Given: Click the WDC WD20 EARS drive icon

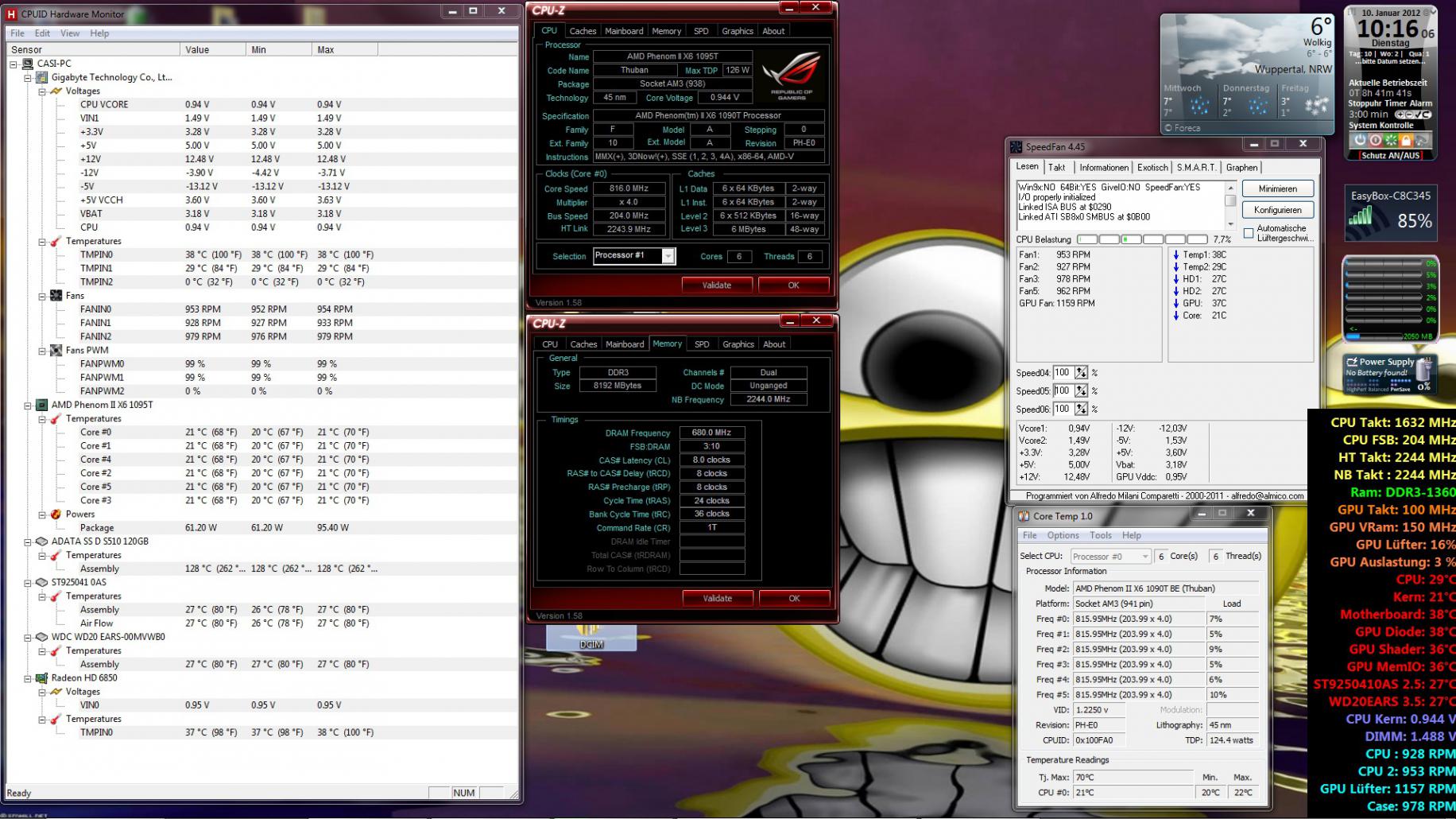Looking at the screenshot, I should (x=42, y=637).
